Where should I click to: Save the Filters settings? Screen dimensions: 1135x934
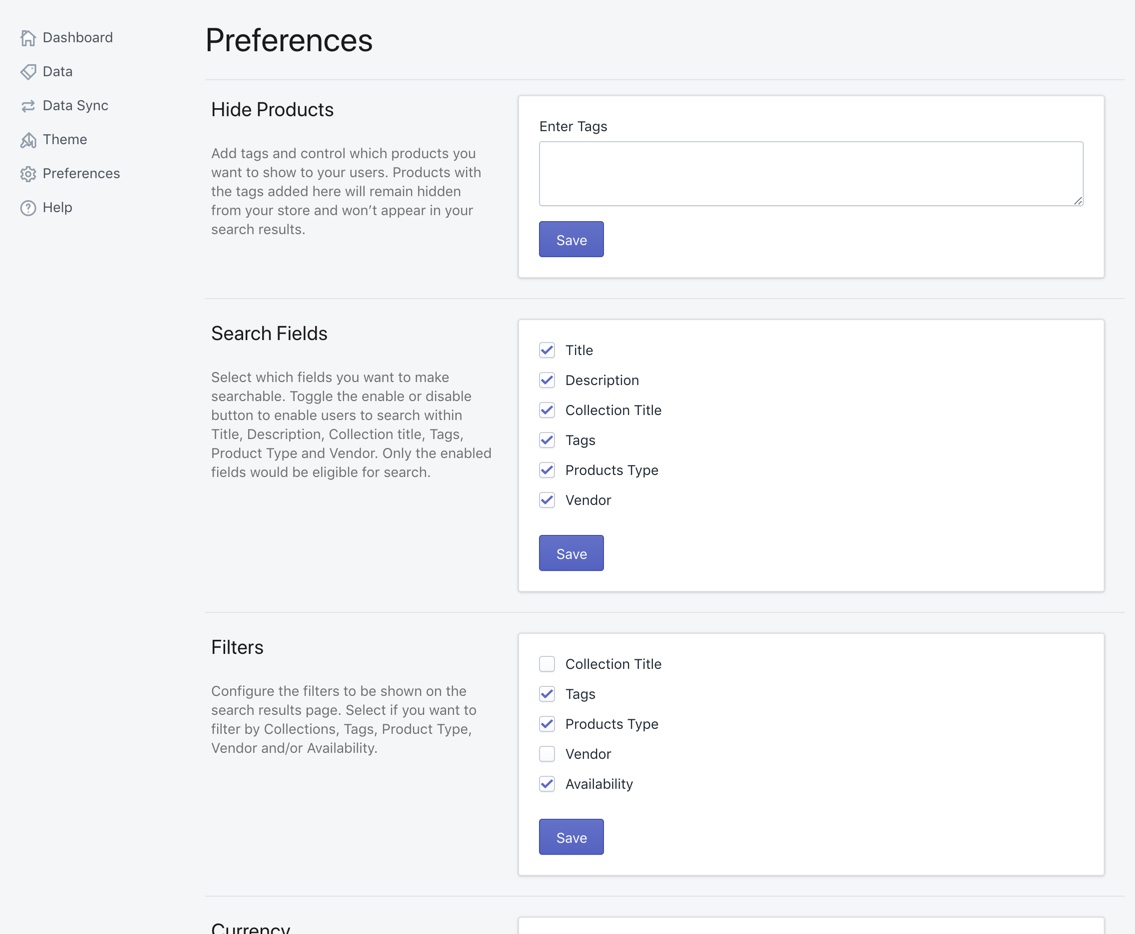point(571,838)
